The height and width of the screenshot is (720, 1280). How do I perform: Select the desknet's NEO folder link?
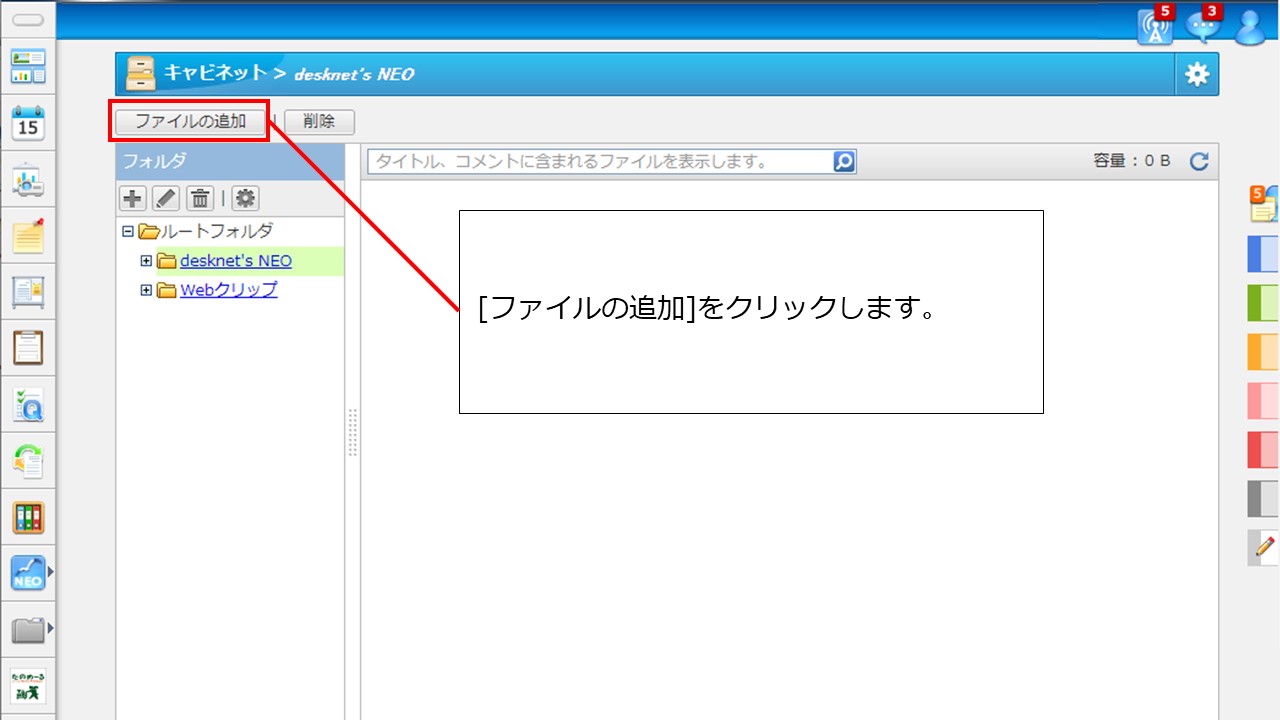click(236, 261)
